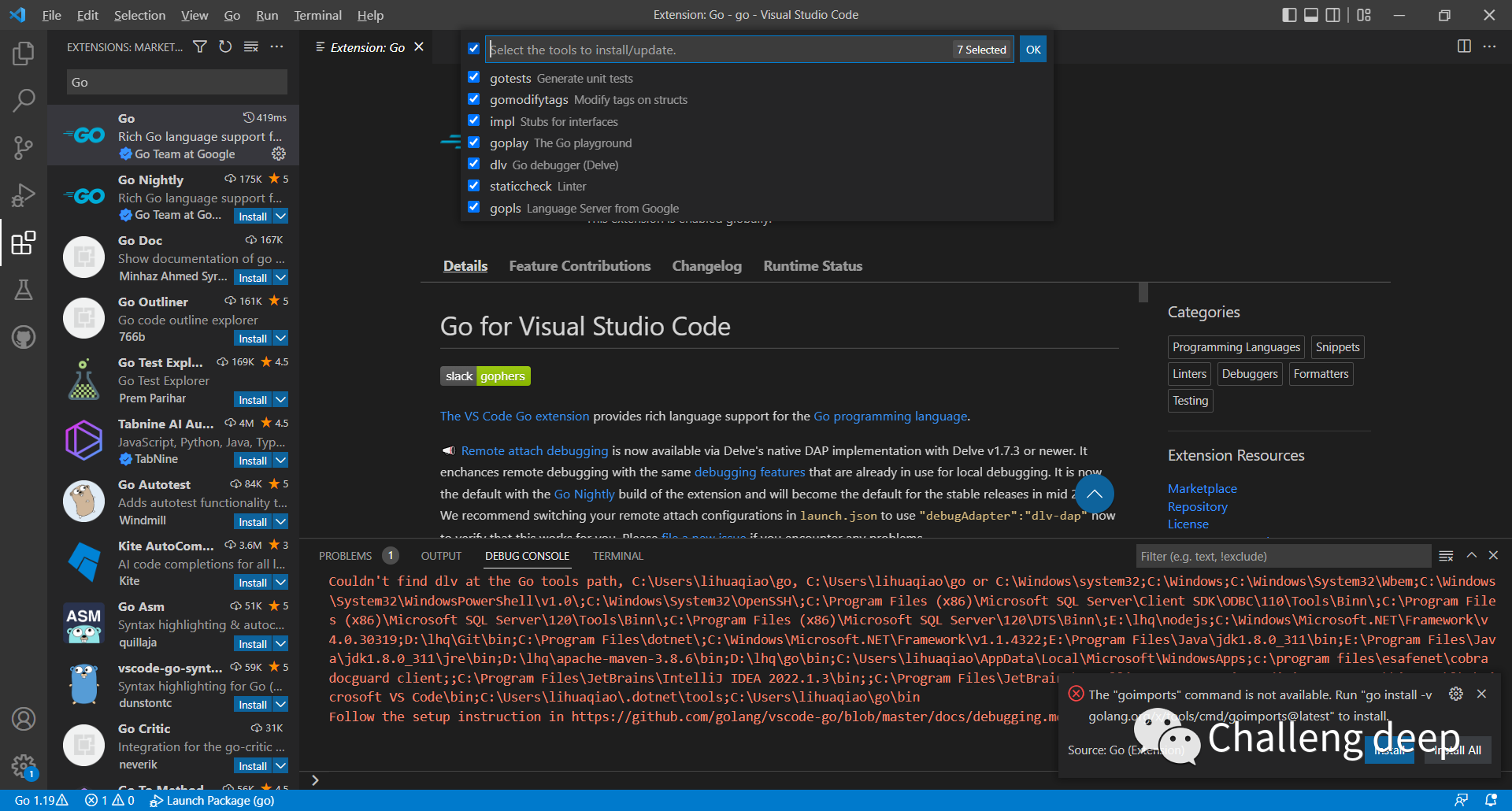Open the Accounts menu icon
This screenshot has width=1512, height=811.
pyautogui.click(x=24, y=719)
